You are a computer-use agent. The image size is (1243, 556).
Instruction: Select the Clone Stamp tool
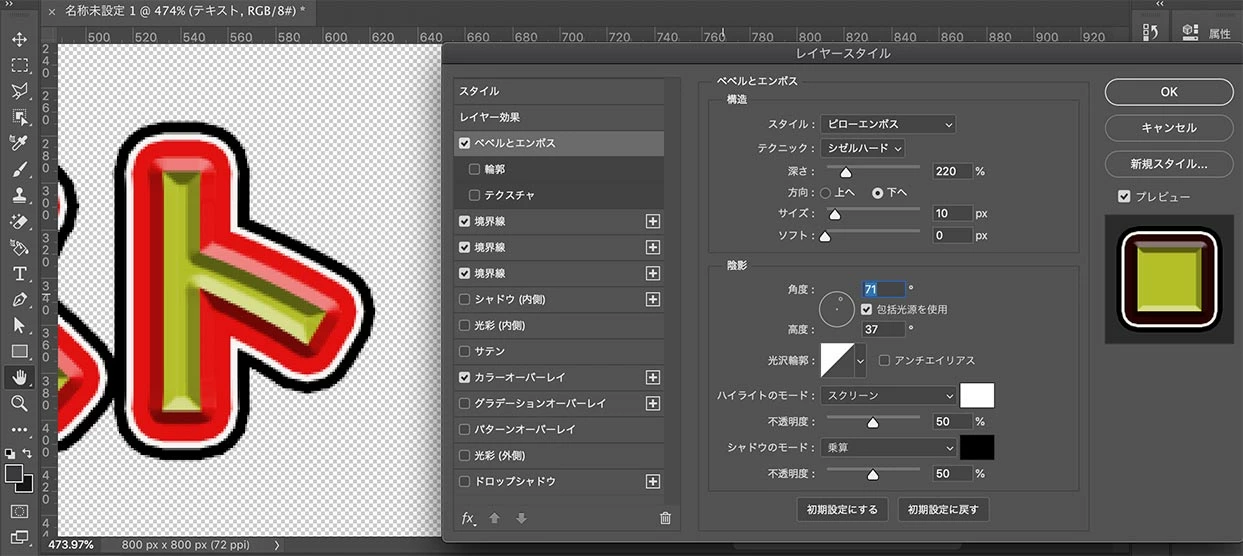click(19, 195)
